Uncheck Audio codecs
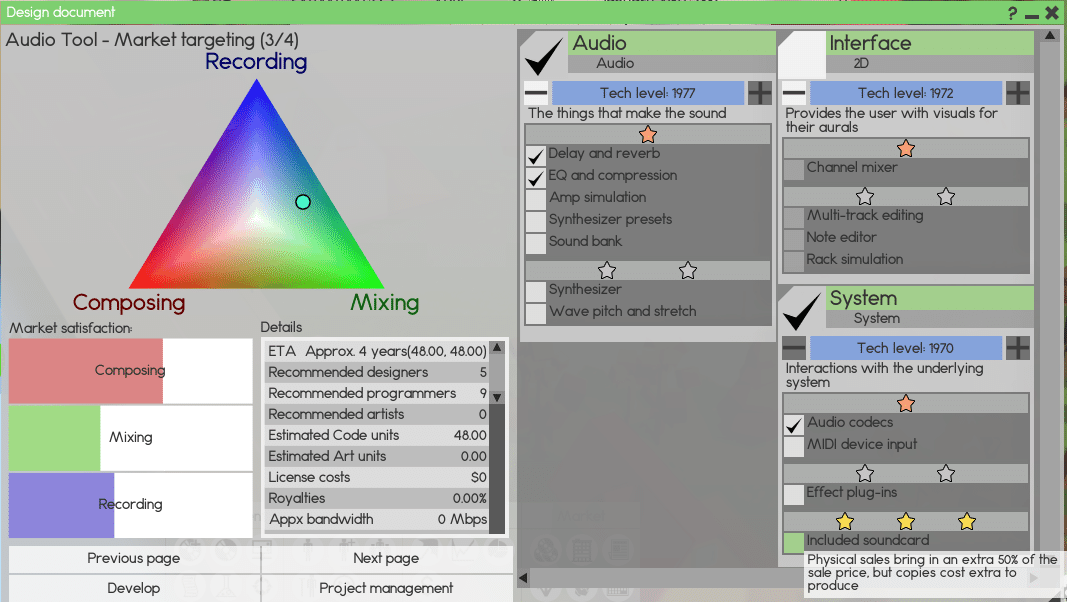Image resolution: width=1067 pixels, height=602 pixels. (793, 424)
